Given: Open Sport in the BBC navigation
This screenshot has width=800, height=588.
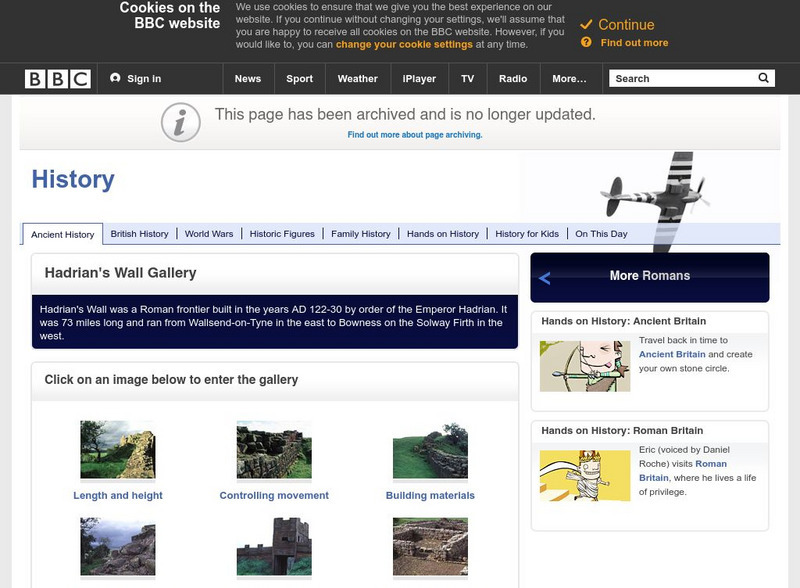Looking at the screenshot, I should coord(299,79).
